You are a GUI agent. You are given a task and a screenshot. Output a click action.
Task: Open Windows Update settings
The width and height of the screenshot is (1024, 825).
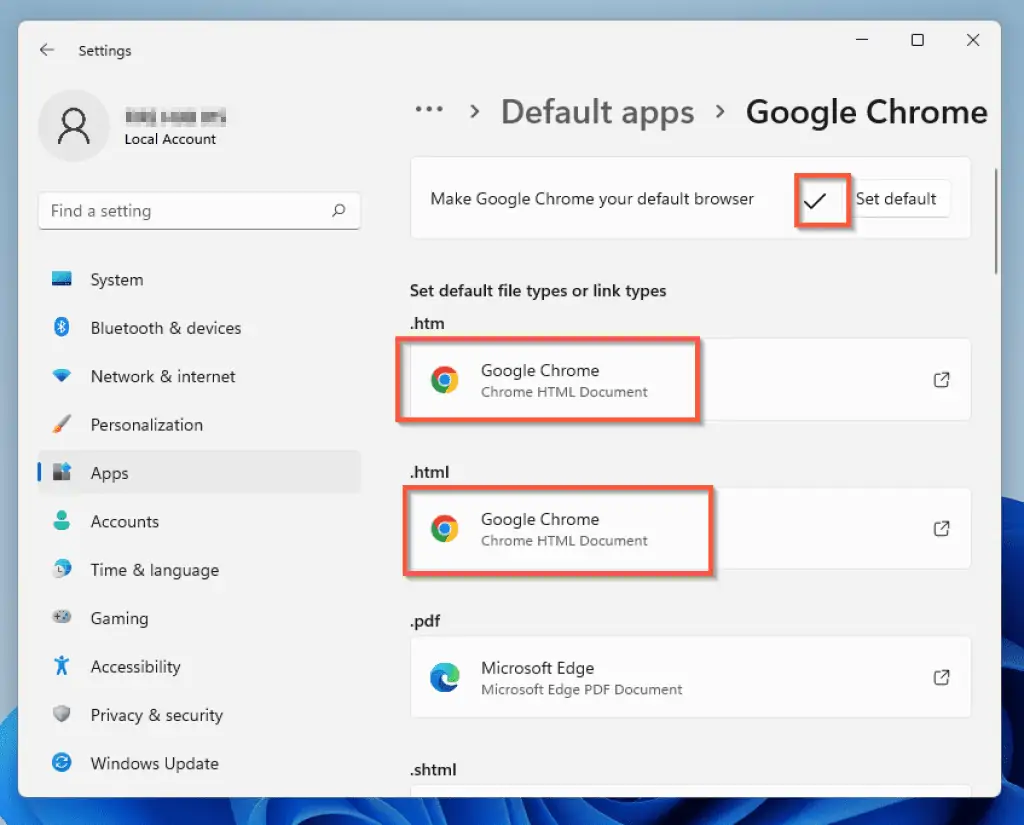click(200, 763)
